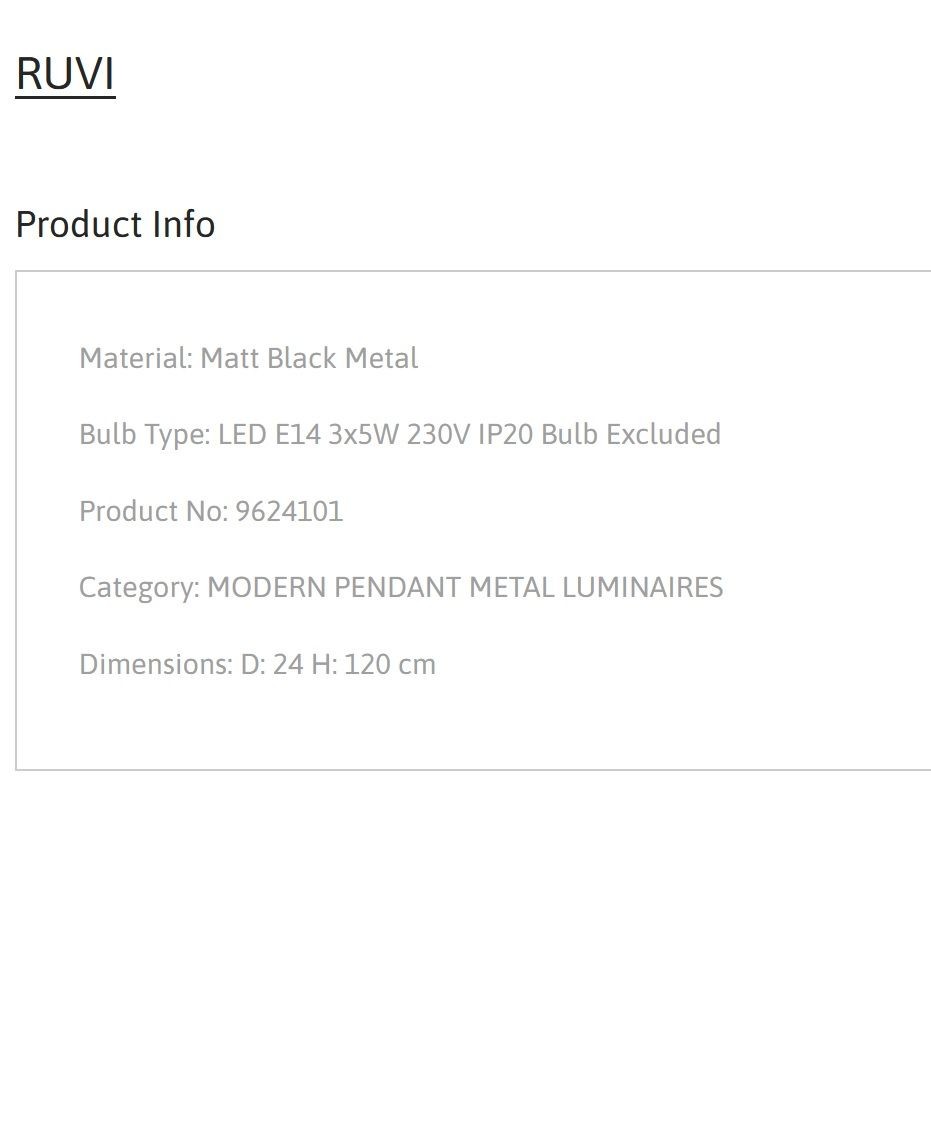Click the D: 24 diameter value
The image size is (931, 1127).
[272, 664]
